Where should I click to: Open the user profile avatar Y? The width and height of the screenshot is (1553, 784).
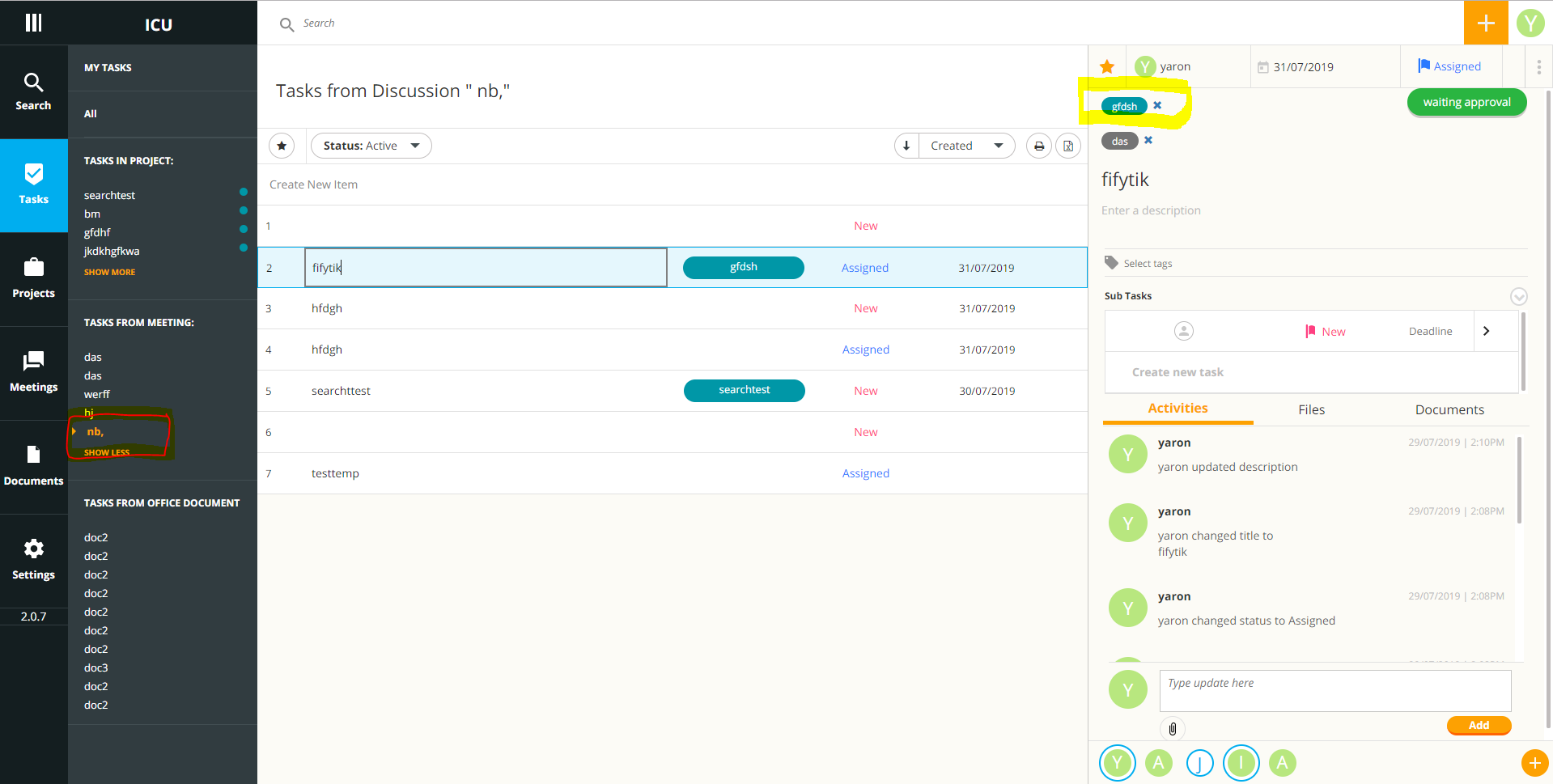(x=1530, y=23)
